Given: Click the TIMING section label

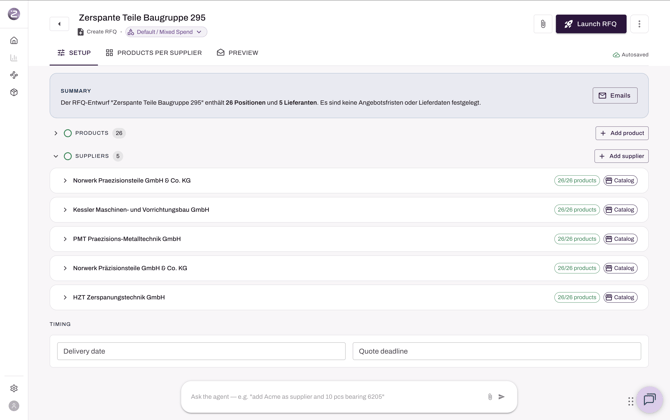Looking at the screenshot, I should coord(60,324).
